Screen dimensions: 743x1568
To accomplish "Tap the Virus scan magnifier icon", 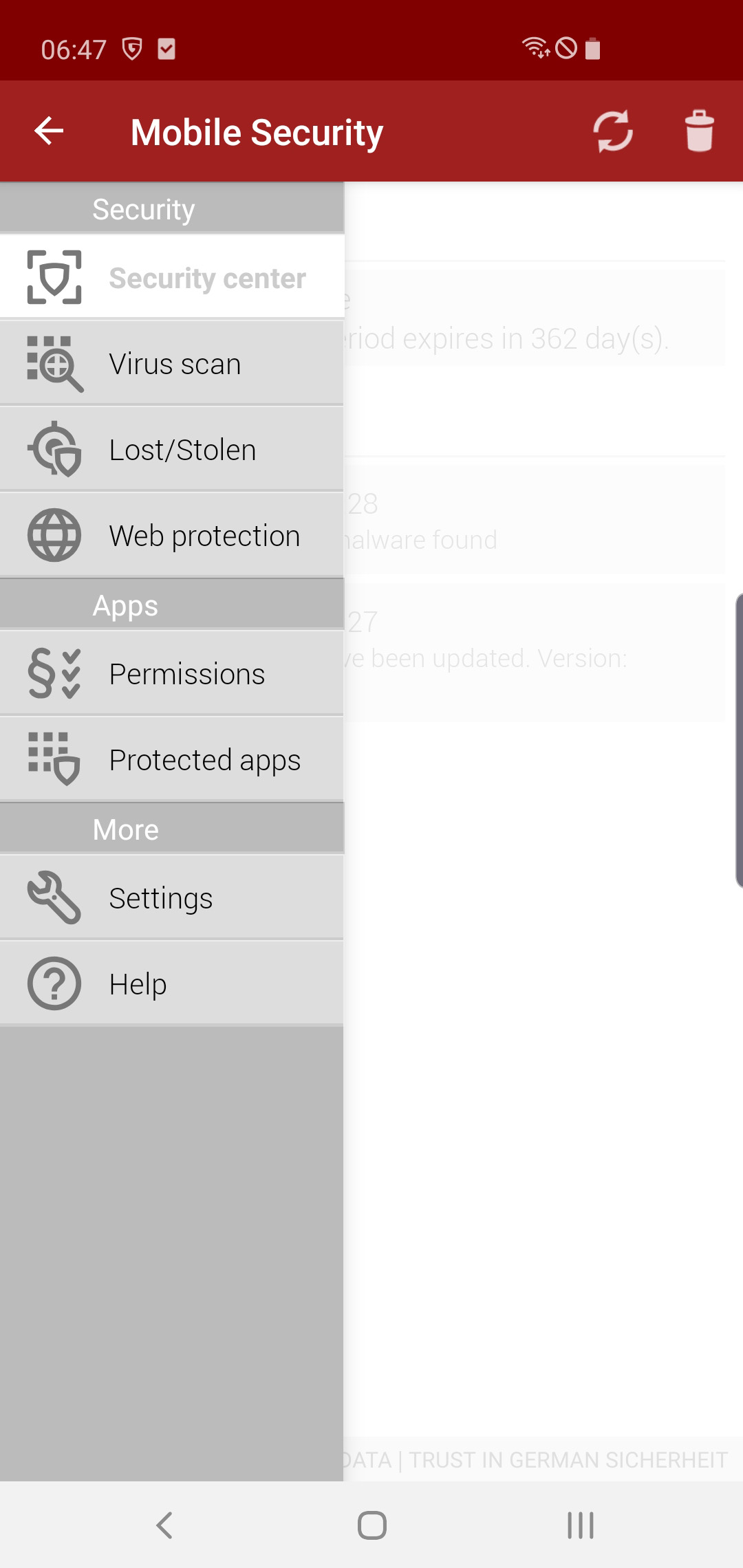I will 54,364.
